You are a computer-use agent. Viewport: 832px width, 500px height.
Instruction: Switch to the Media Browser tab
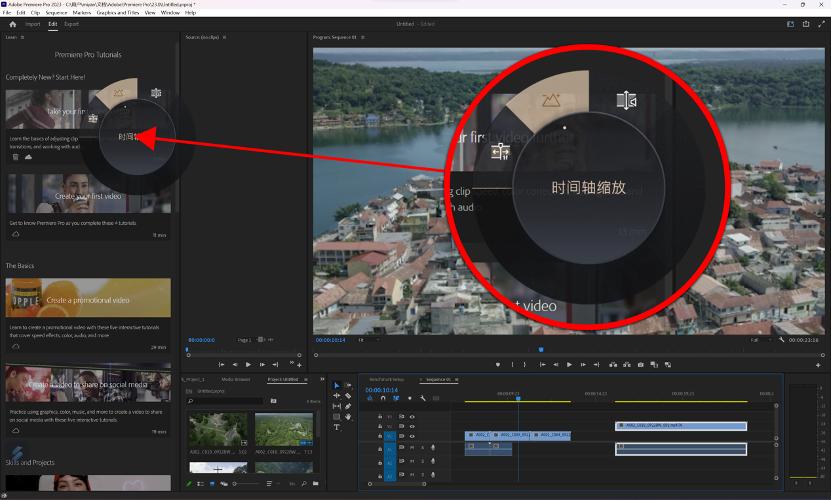236,380
